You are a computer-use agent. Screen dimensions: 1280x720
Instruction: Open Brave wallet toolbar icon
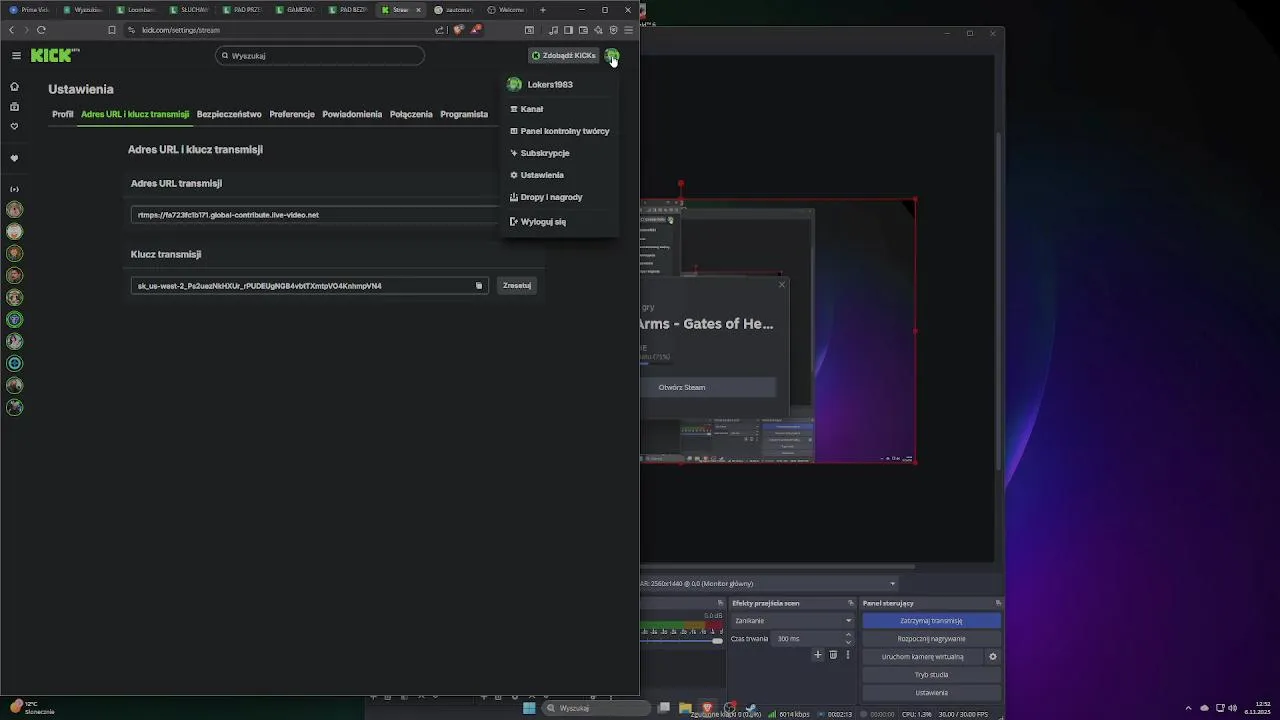point(583,30)
